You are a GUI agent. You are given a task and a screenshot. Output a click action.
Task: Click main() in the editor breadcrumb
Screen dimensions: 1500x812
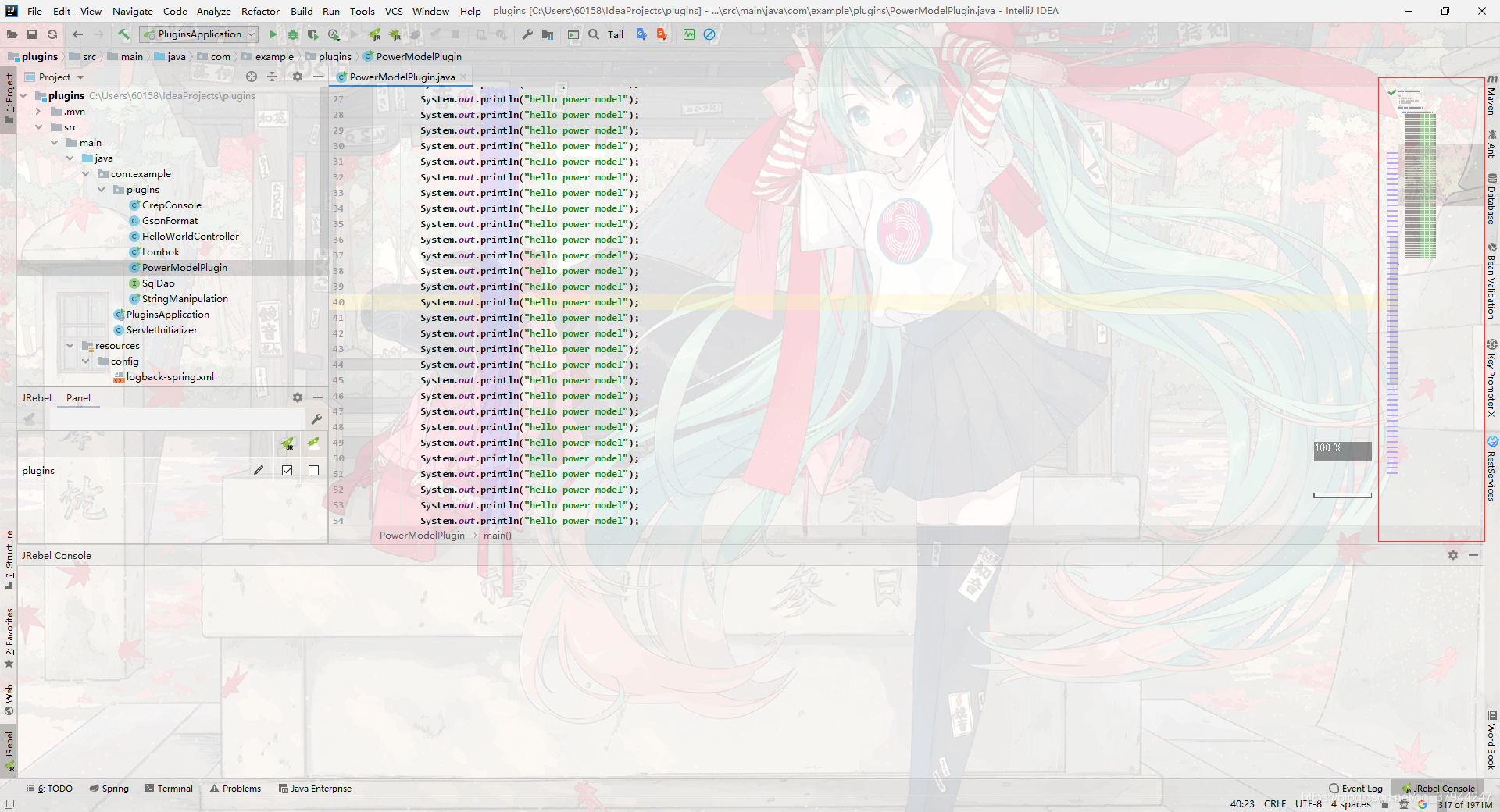pos(497,536)
